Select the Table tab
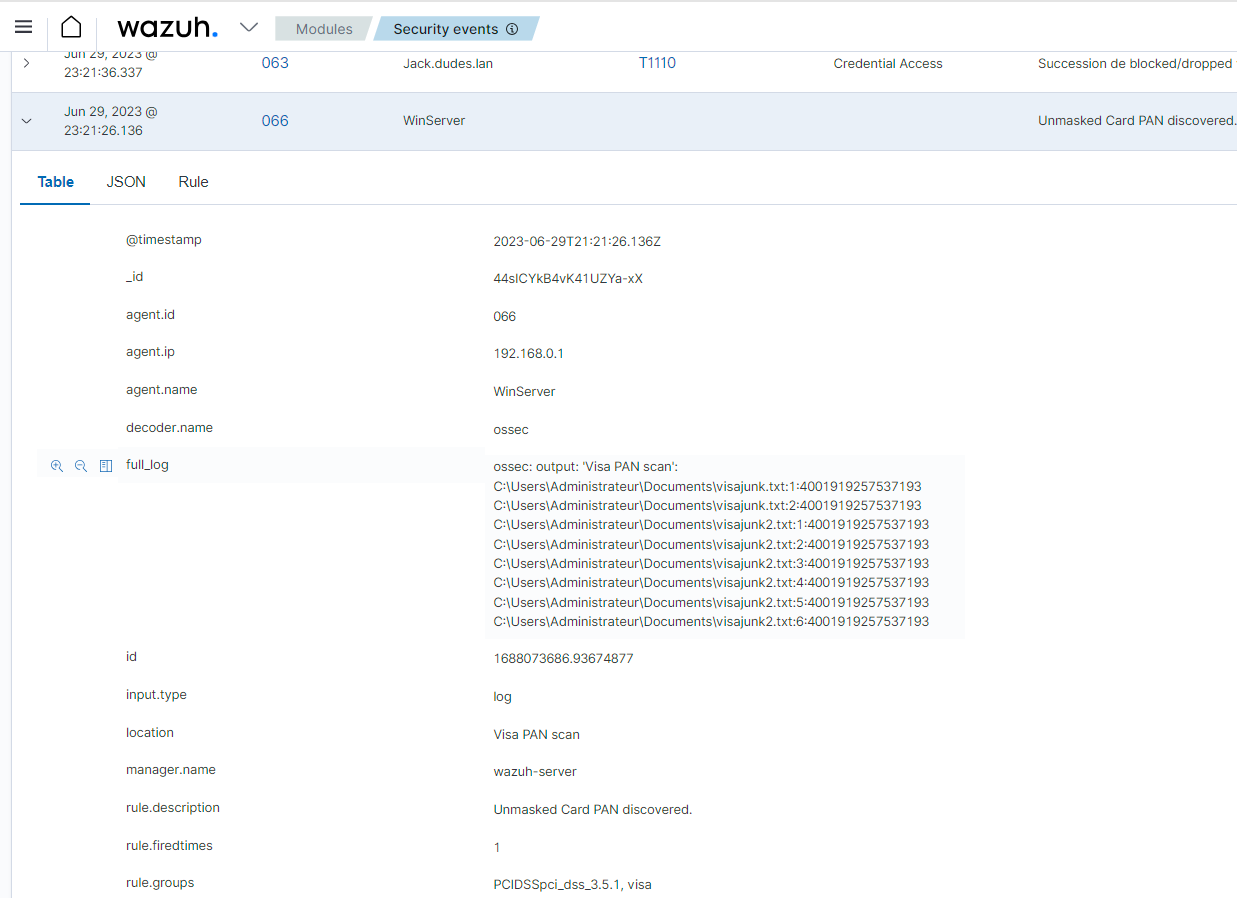 [56, 182]
